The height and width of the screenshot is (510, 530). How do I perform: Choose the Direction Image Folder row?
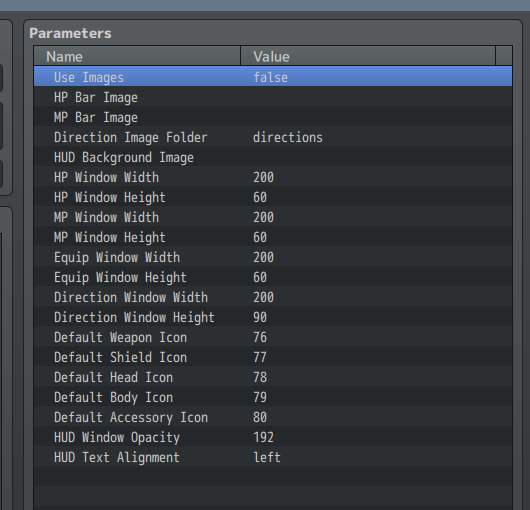click(273, 137)
